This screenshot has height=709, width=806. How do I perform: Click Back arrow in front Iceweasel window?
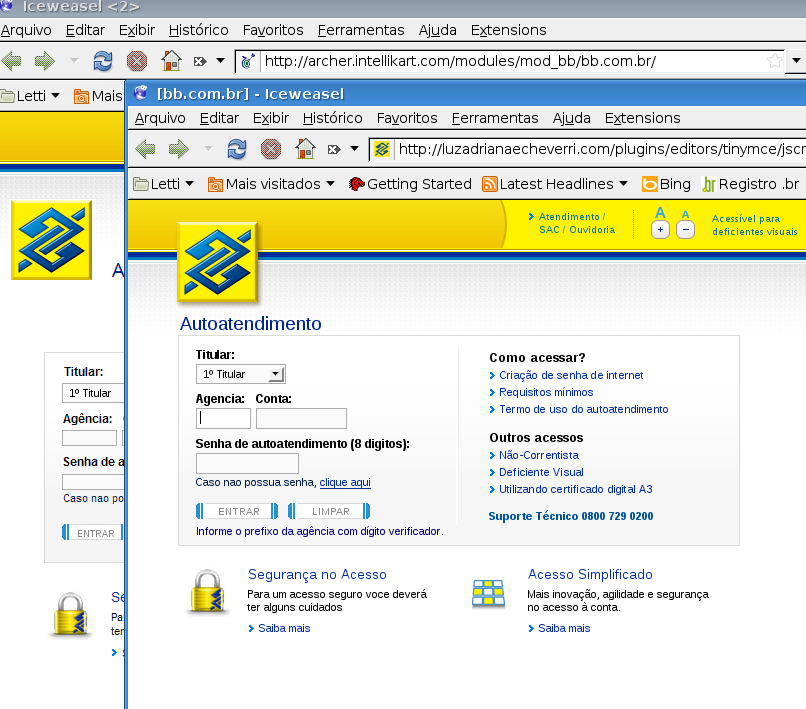(145, 149)
